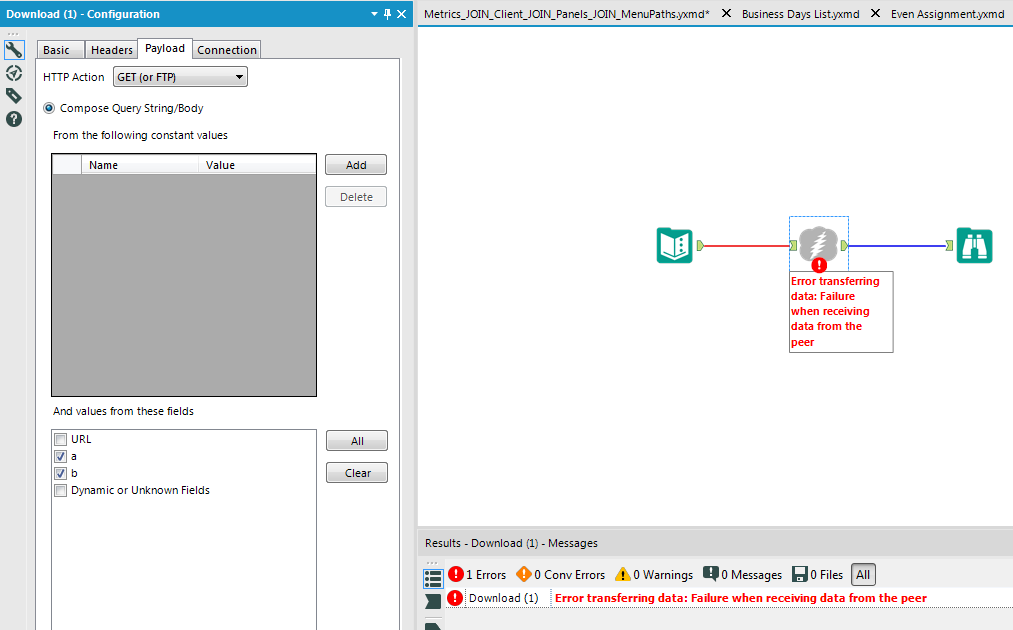Enable the URL field checkbox
Image resolution: width=1013 pixels, height=630 pixels.
[60, 438]
